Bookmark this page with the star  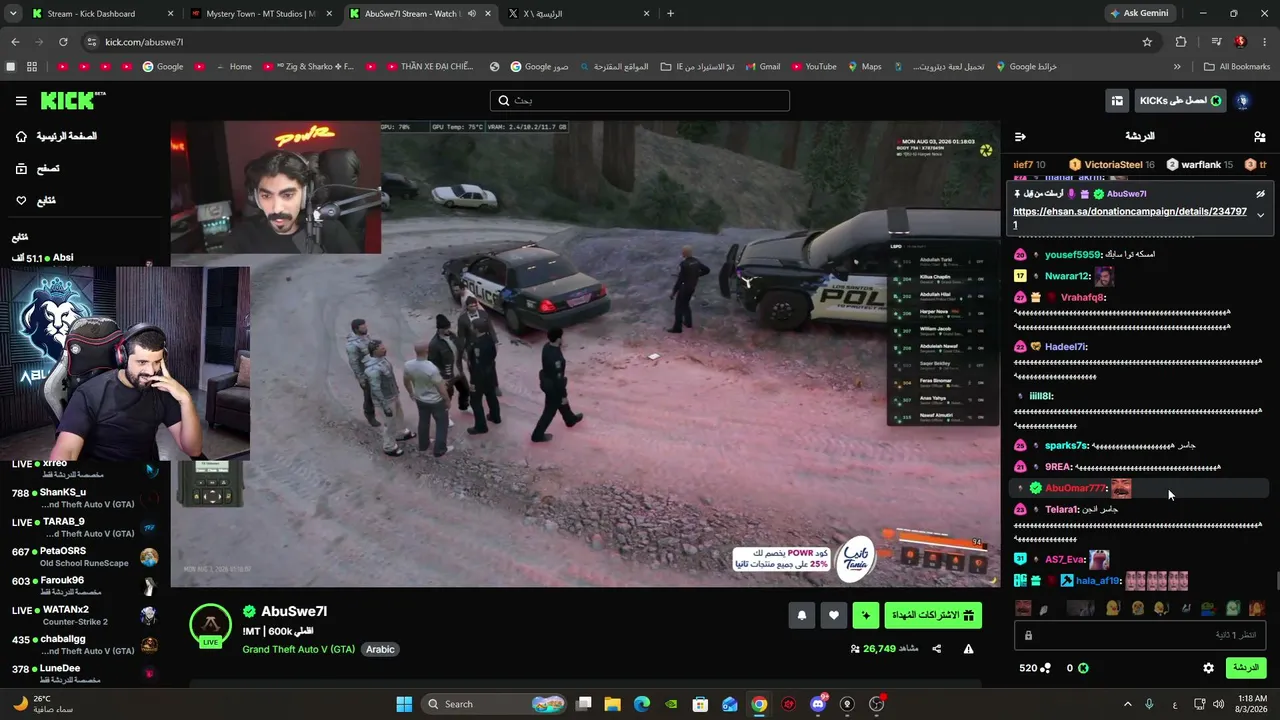click(1147, 42)
